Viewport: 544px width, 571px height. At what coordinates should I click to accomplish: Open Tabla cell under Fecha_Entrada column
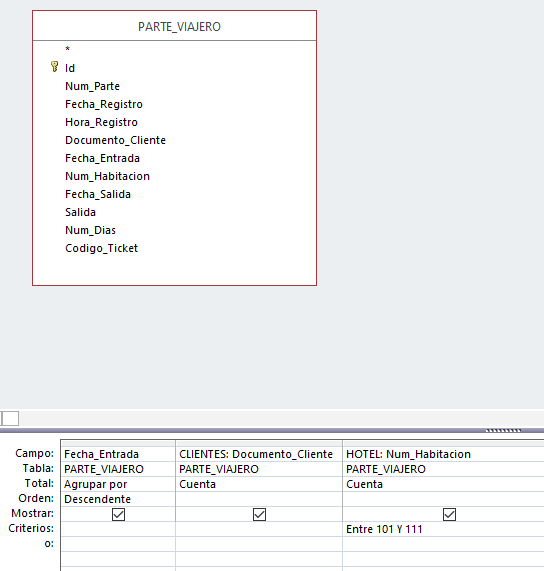pyautogui.click(x=118, y=469)
